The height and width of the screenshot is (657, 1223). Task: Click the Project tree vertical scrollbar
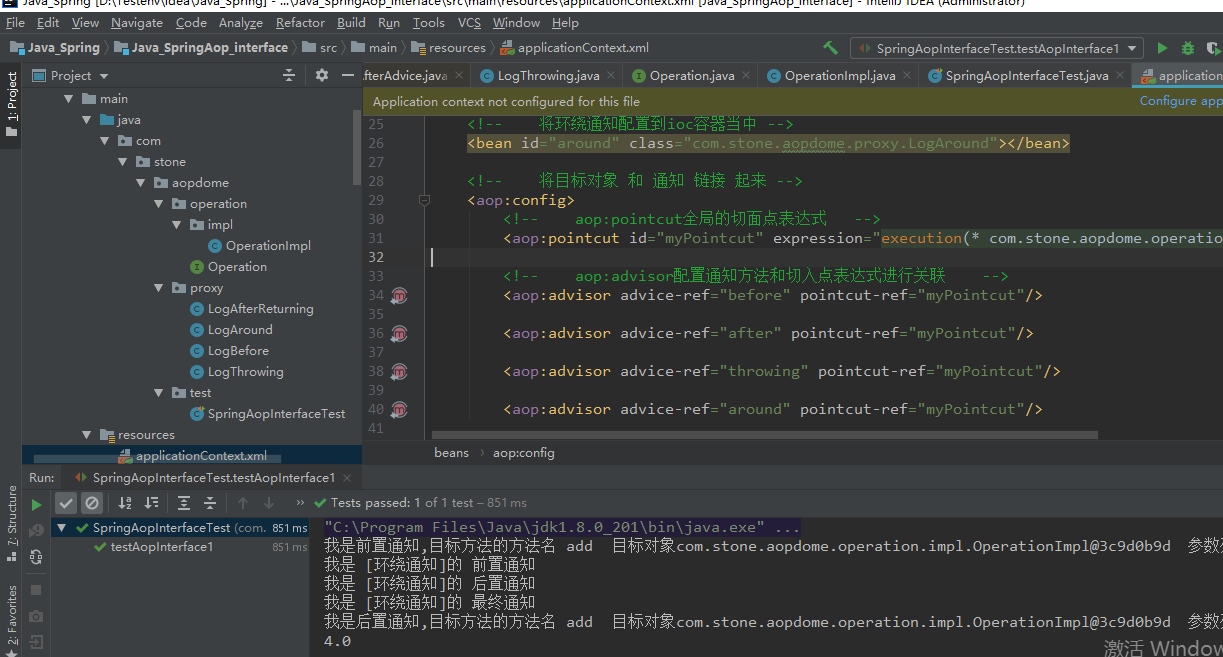tap(357, 147)
